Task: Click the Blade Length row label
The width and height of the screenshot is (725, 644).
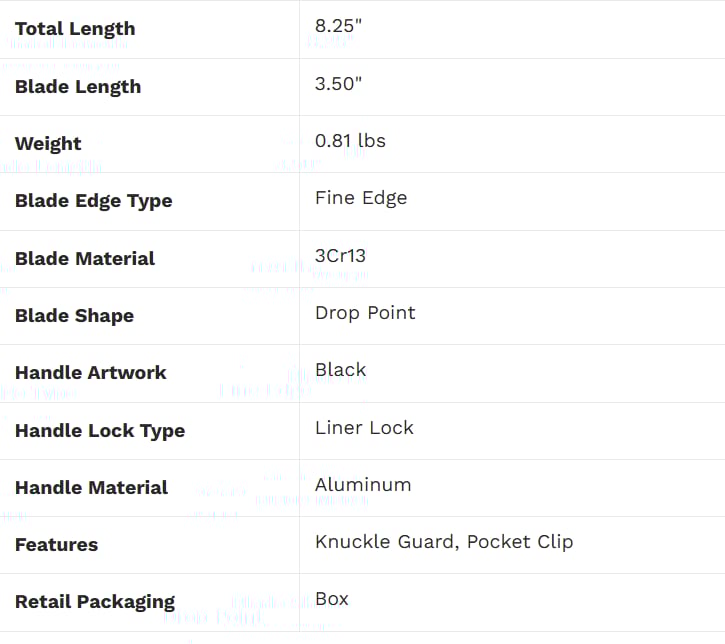Action: coord(78,87)
